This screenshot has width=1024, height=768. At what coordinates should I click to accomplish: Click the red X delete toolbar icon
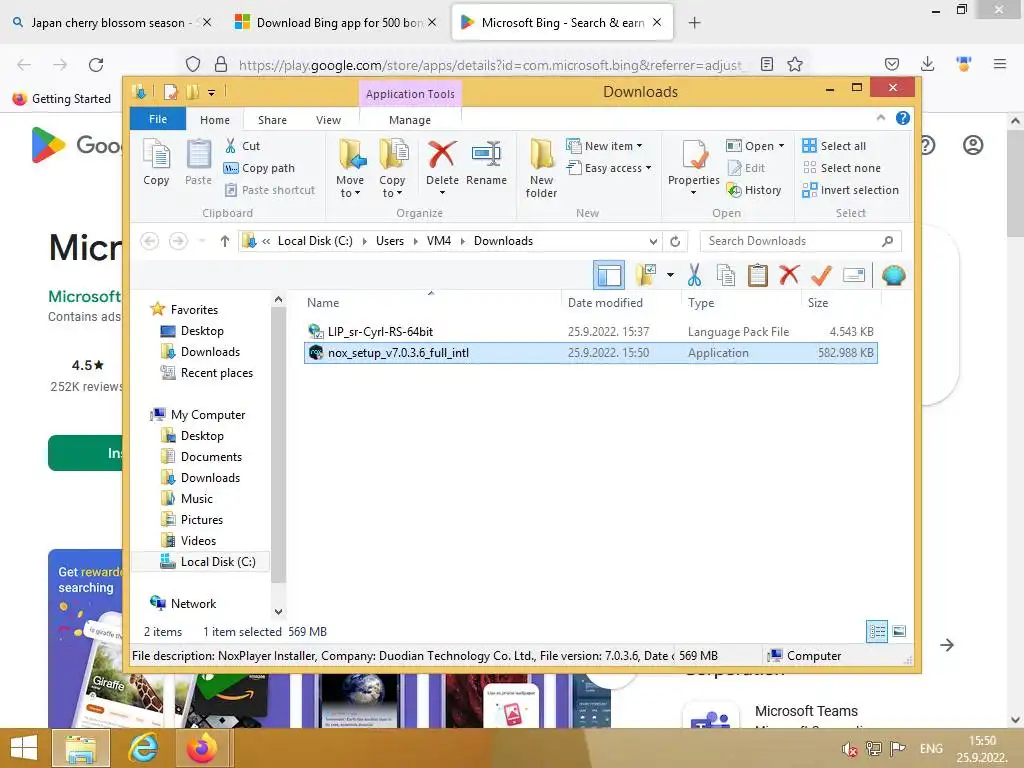coord(789,275)
